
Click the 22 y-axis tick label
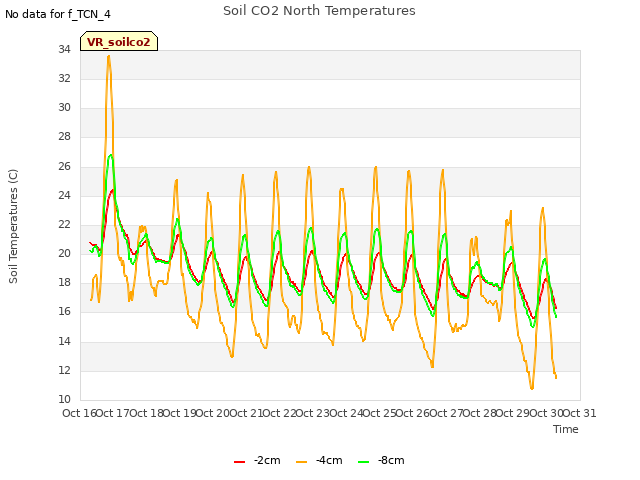click(x=64, y=224)
